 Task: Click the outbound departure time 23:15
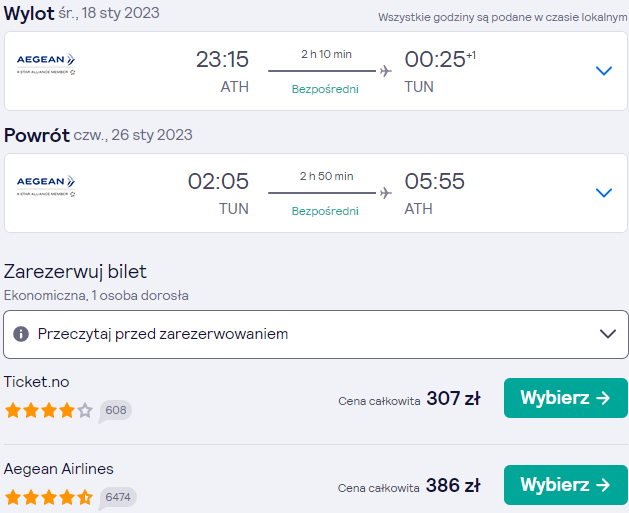point(222,59)
